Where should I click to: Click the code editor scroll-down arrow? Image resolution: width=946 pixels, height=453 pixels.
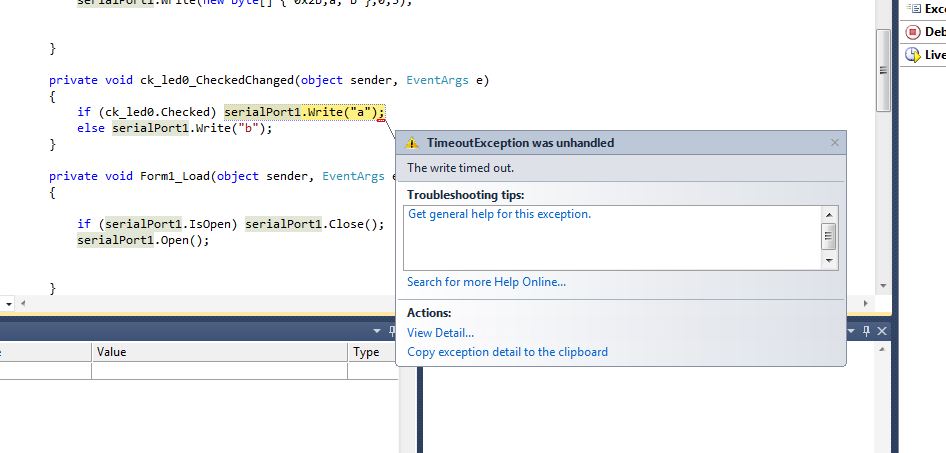[883, 286]
